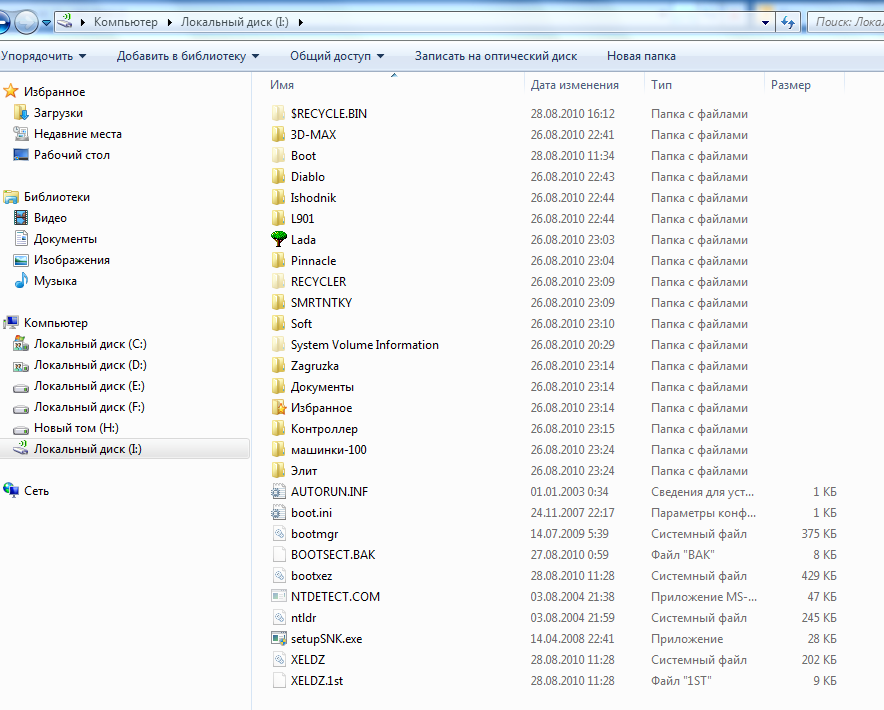Click the Загрузки folder icon in sidebar
This screenshot has height=710, width=884.
click(x=21, y=112)
